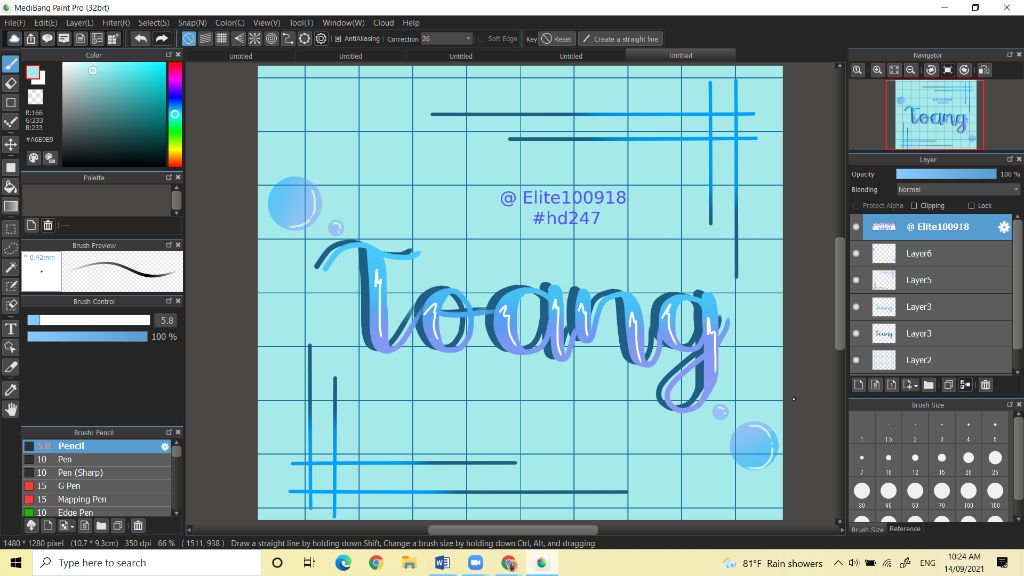Open the Pencil brush settings gear
The image size is (1024, 576).
click(x=165, y=446)
